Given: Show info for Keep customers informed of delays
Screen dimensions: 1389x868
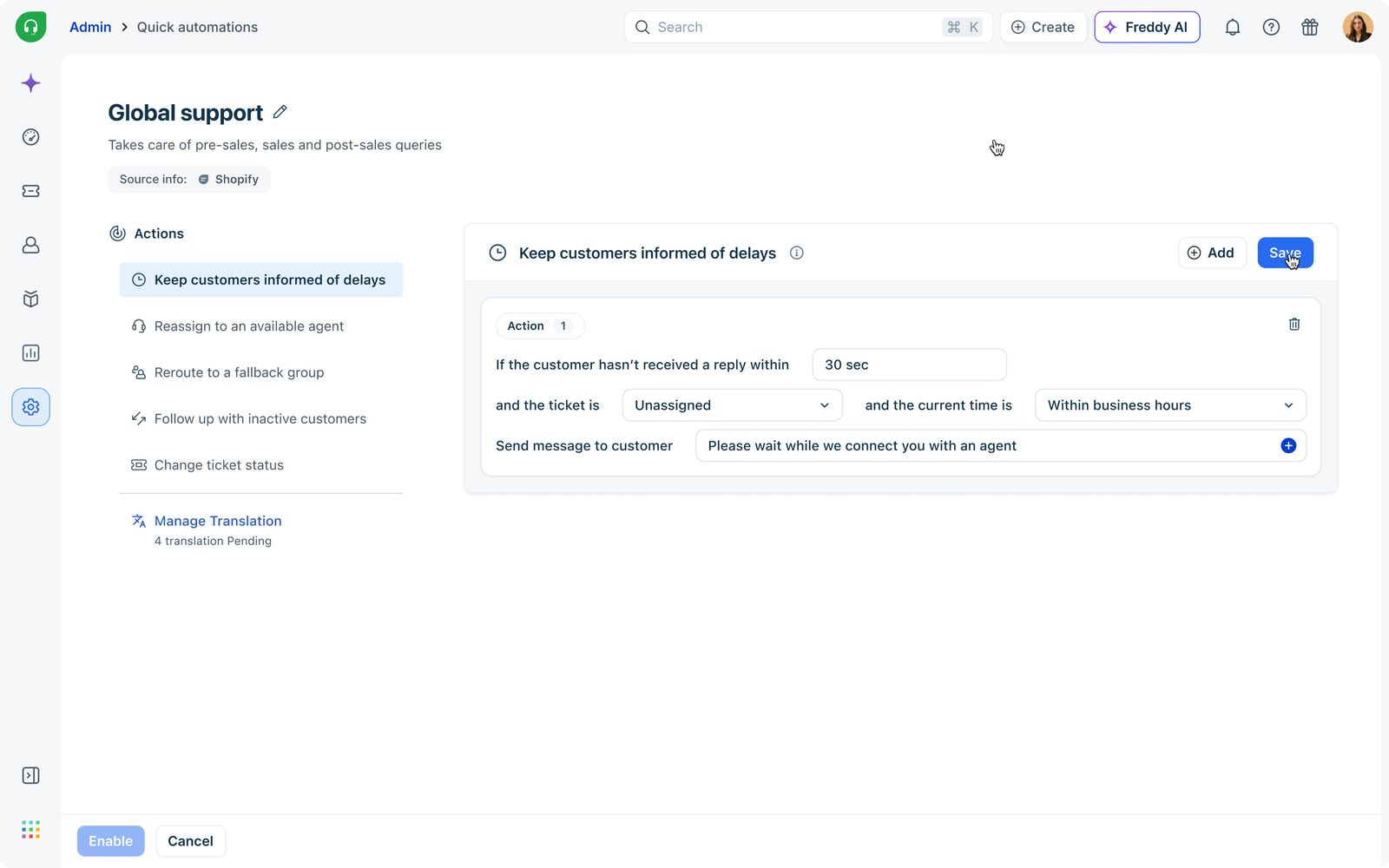Looking at the screenshot, I should 796,253.
